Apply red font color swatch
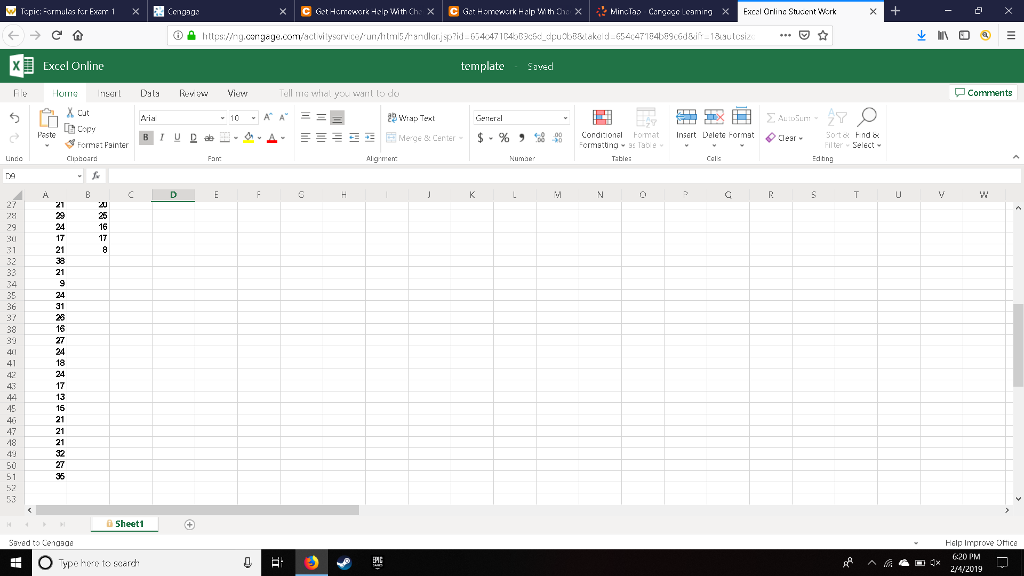This screenshot has height=576, width=1024. pyautogui.click(x=272, y=138)
